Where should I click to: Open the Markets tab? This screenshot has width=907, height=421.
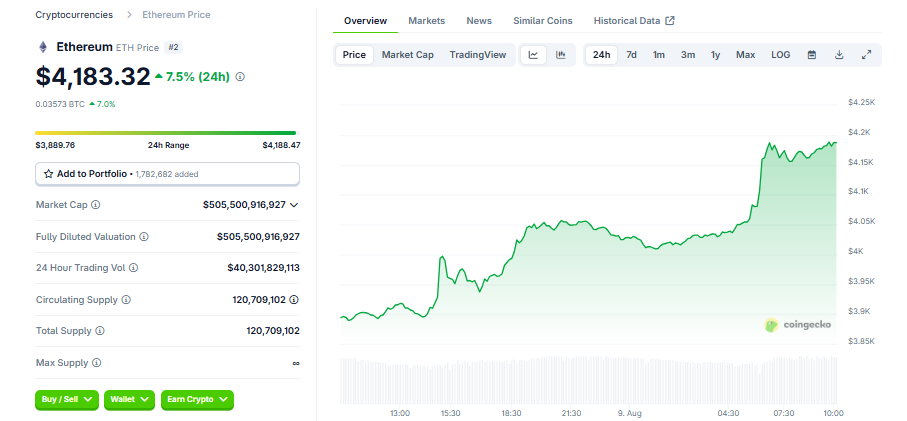point(427,21)
